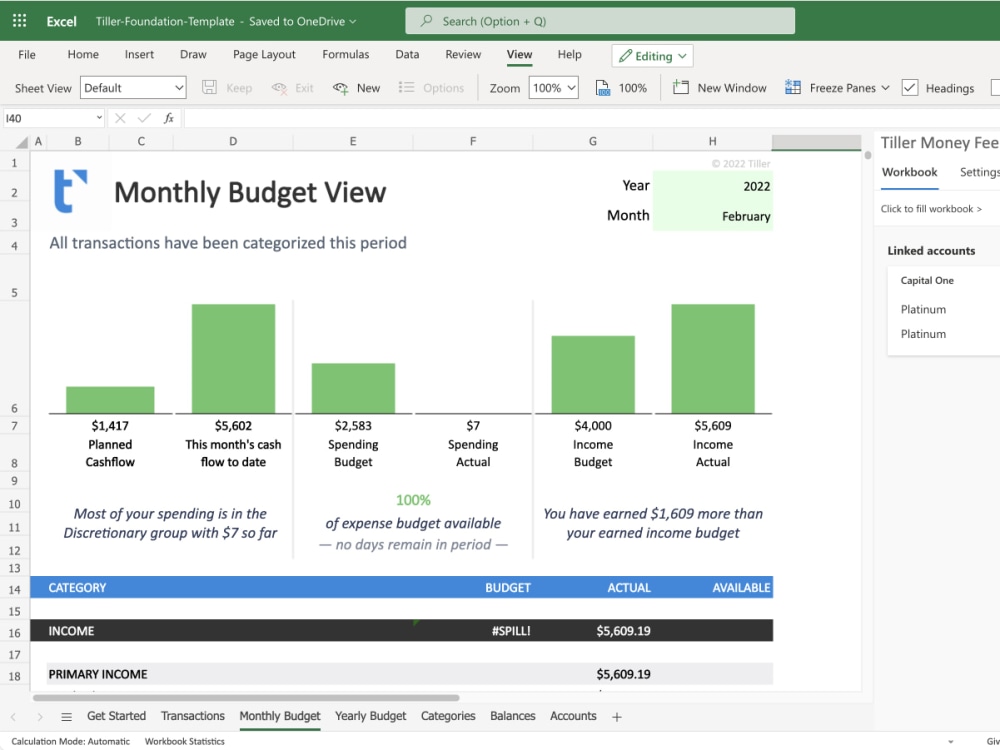
Task: Click the formula bar cancel X icon
Action: click(x=120, y=118)
